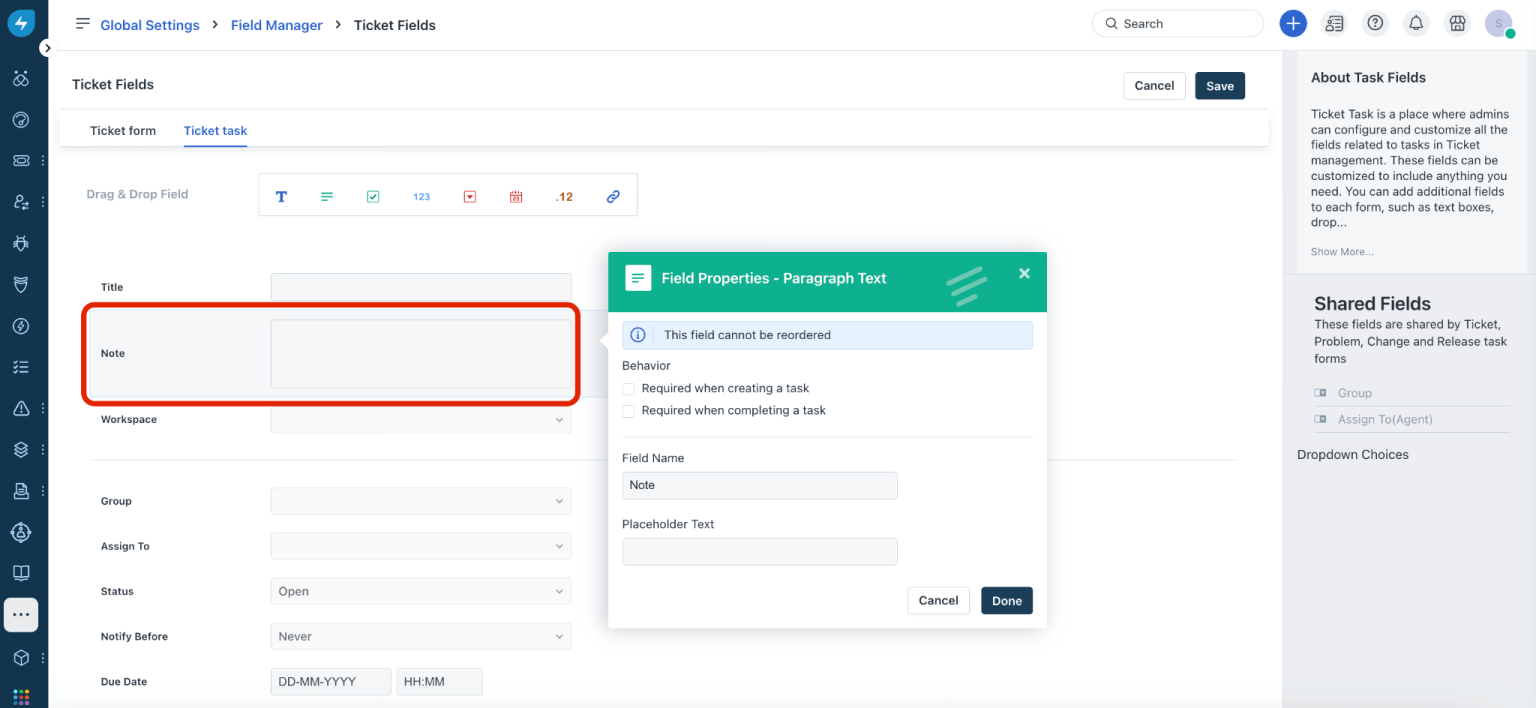Click Save to store ticket fields

pos(1219,86)
